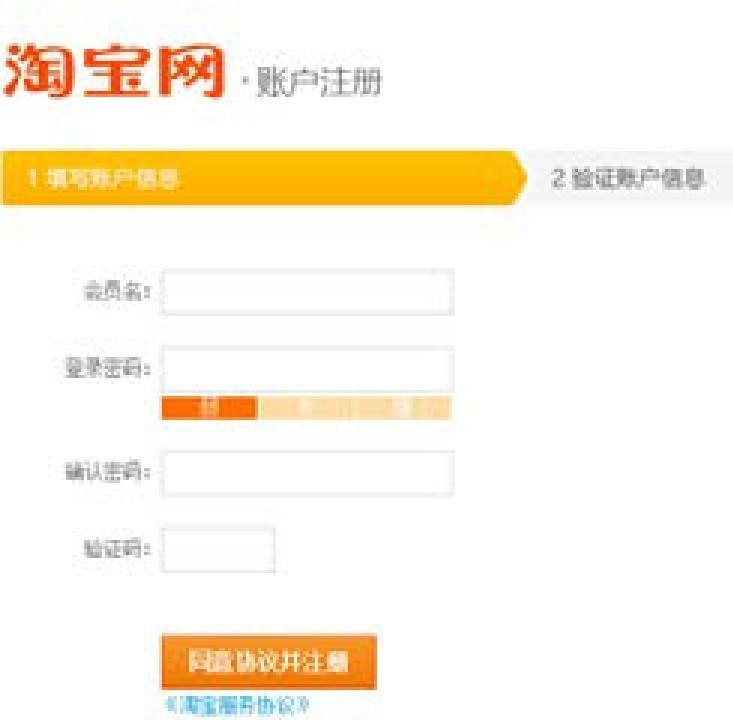The width and height of the screenshot is (733, 720).
Task: Click the 会员名 username input field
Action: tap(307, 292)
